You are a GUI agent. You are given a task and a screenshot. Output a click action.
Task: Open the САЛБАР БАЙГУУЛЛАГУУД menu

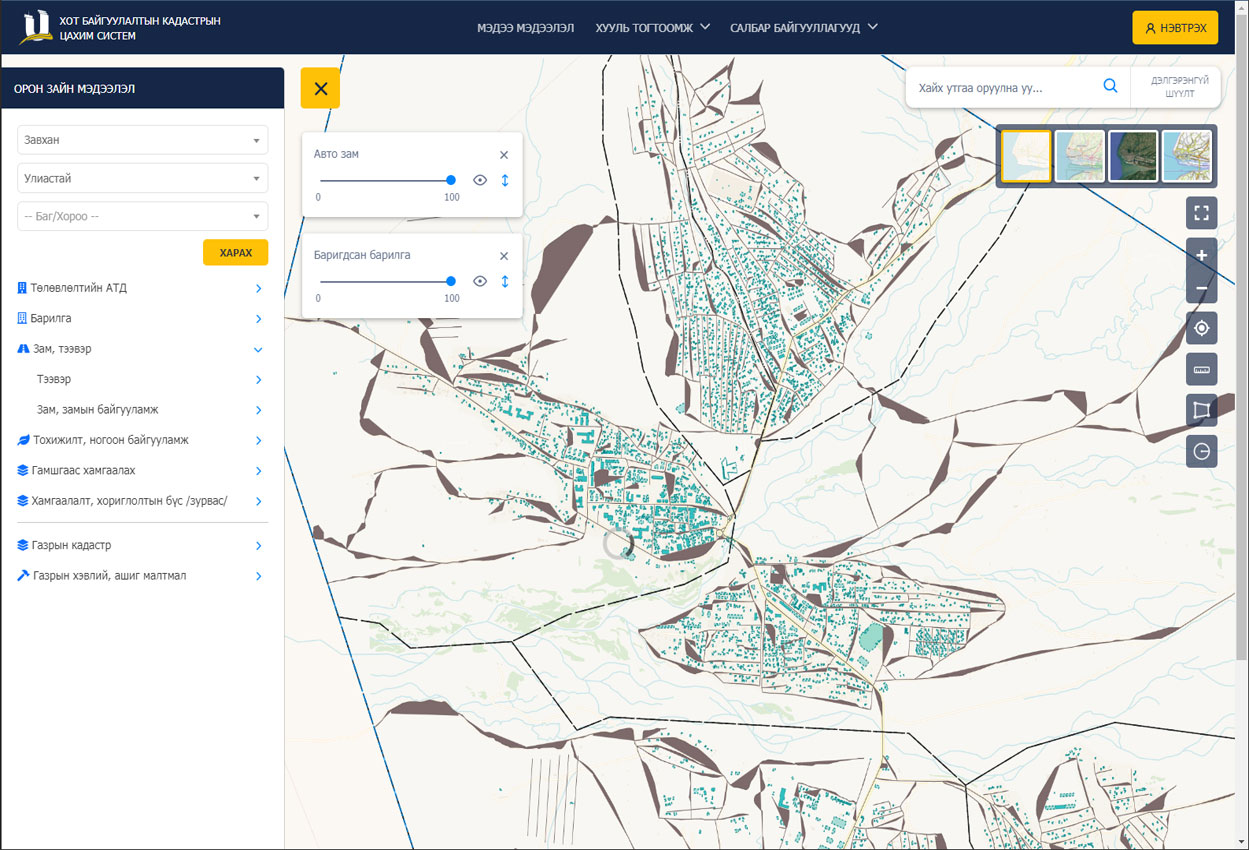(803, 28)
